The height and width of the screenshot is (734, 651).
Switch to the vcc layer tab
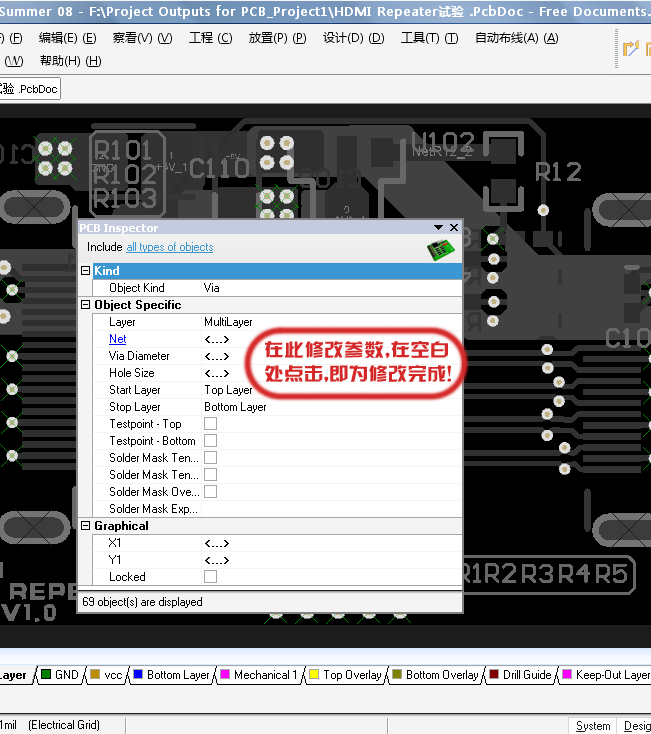pyautogui.click(x=107, y=675)
